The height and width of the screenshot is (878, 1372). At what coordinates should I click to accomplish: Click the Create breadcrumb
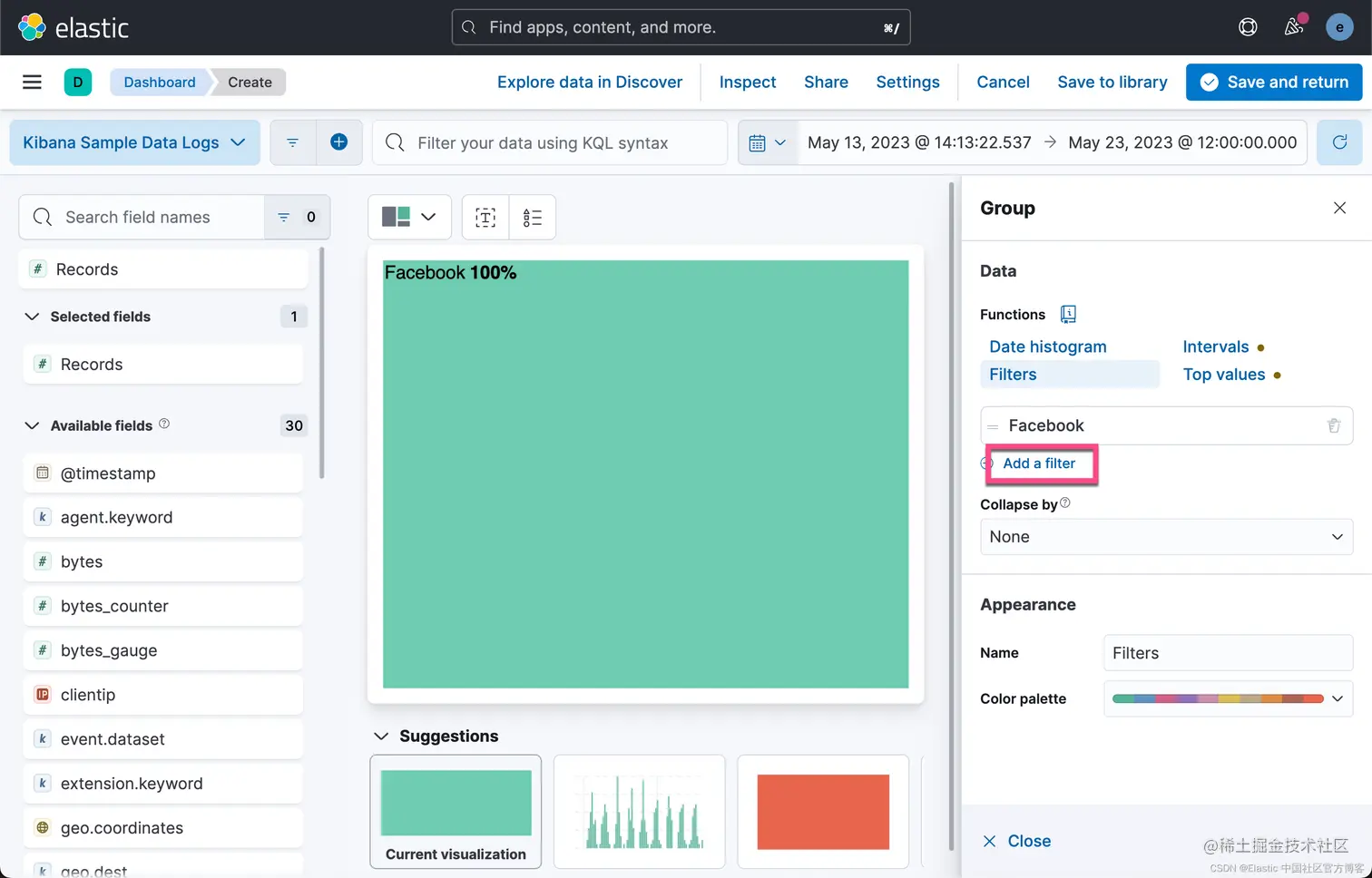(x=250, y=82)
